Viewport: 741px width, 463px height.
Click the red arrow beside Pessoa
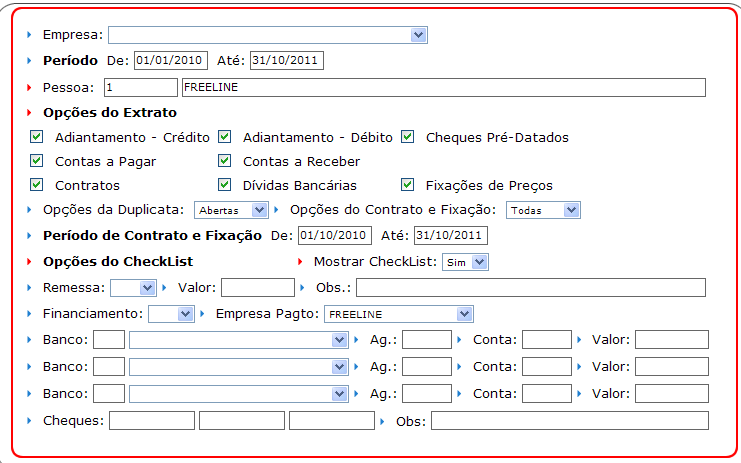point(30,88)
